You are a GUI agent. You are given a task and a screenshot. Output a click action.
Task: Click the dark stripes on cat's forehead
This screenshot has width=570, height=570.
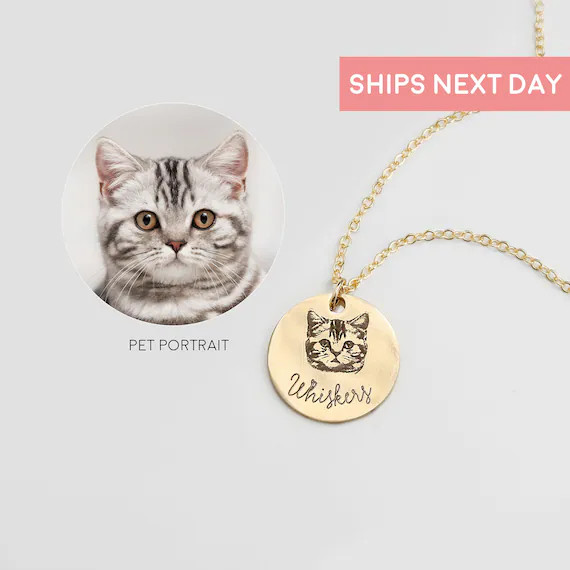pyautogui.click(x=173, y=180)
